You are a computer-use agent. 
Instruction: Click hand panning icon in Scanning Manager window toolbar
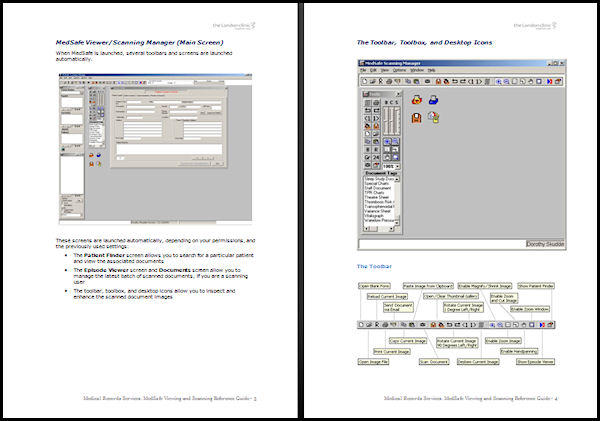click(530, 82)
